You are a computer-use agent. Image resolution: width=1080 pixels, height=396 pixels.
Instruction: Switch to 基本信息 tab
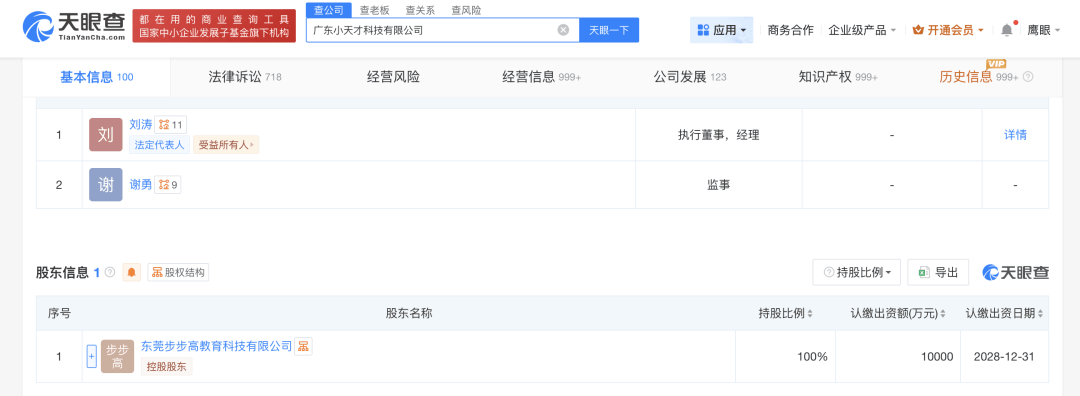[96, 77]
